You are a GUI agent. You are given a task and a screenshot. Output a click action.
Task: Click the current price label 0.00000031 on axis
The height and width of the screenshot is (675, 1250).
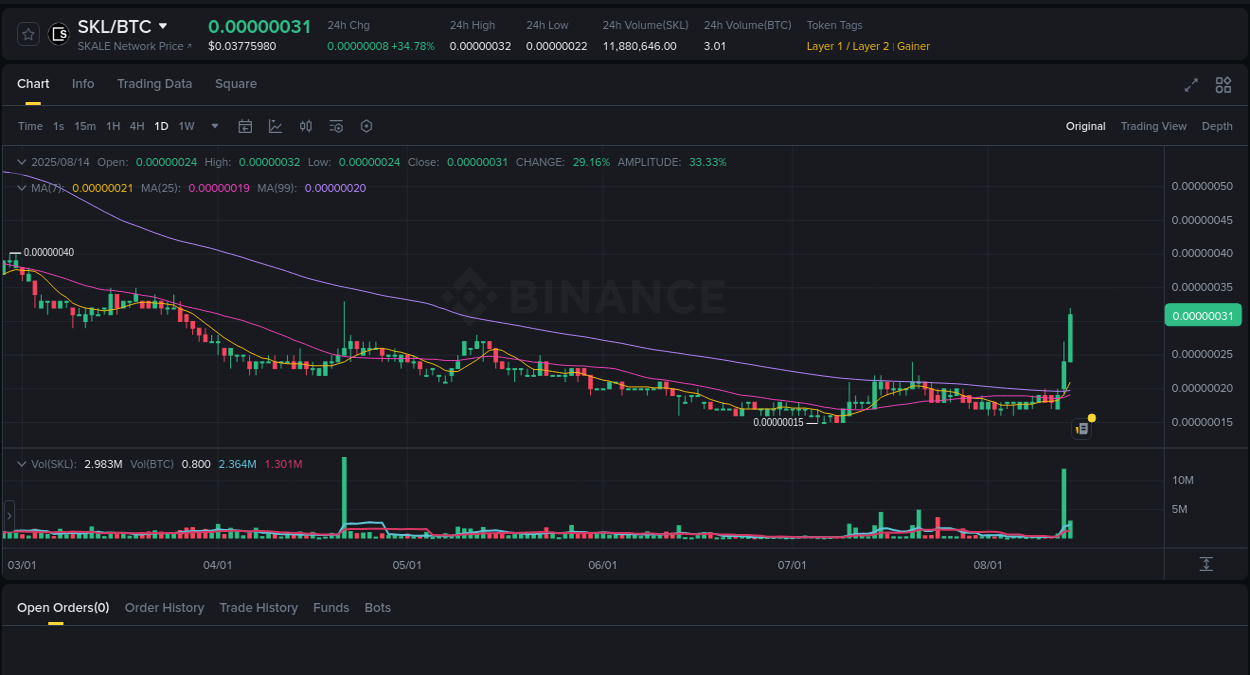pyautogui.click(x=1203, y=315)
